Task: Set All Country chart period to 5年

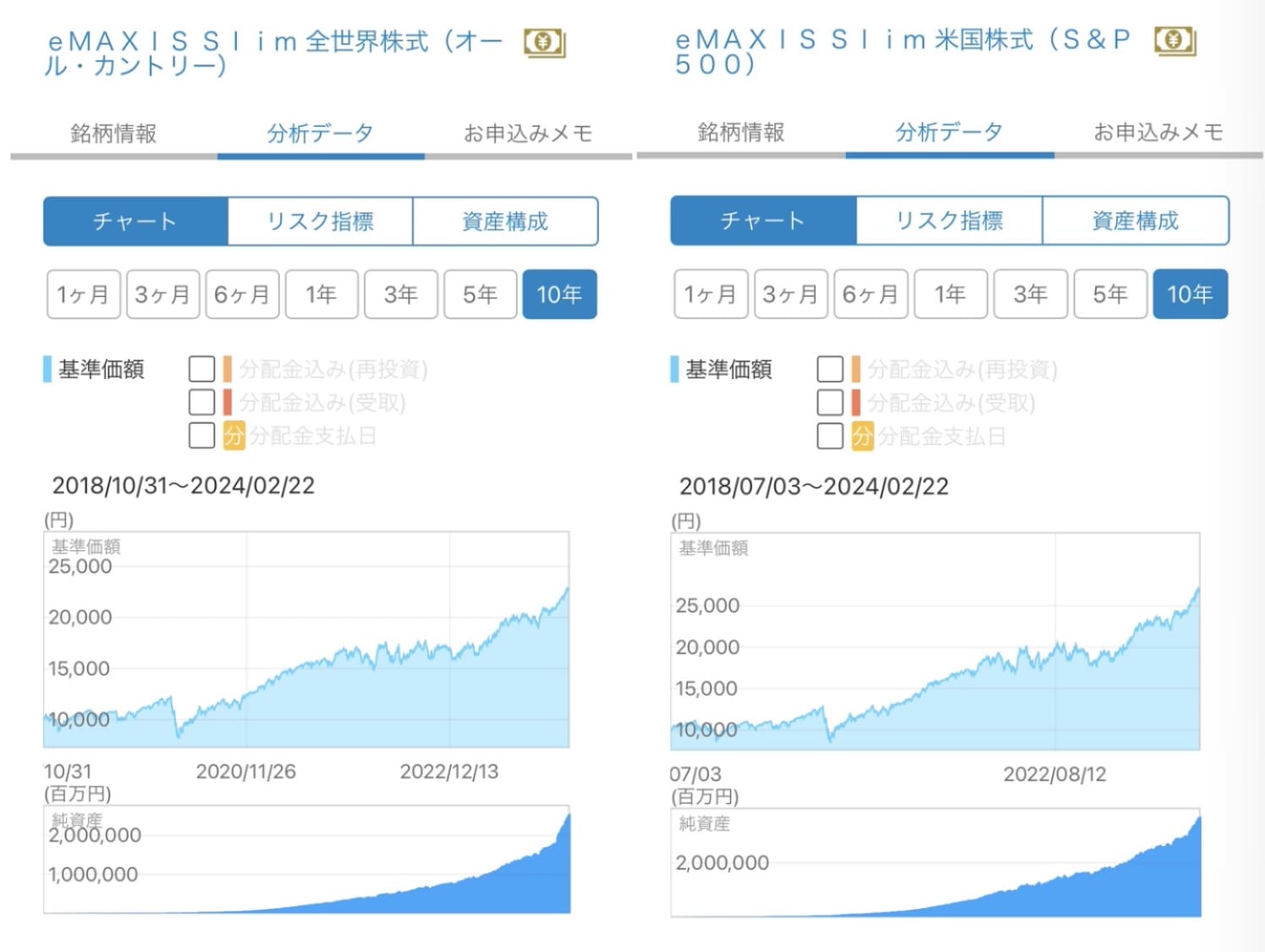Action: coord(480,294)
